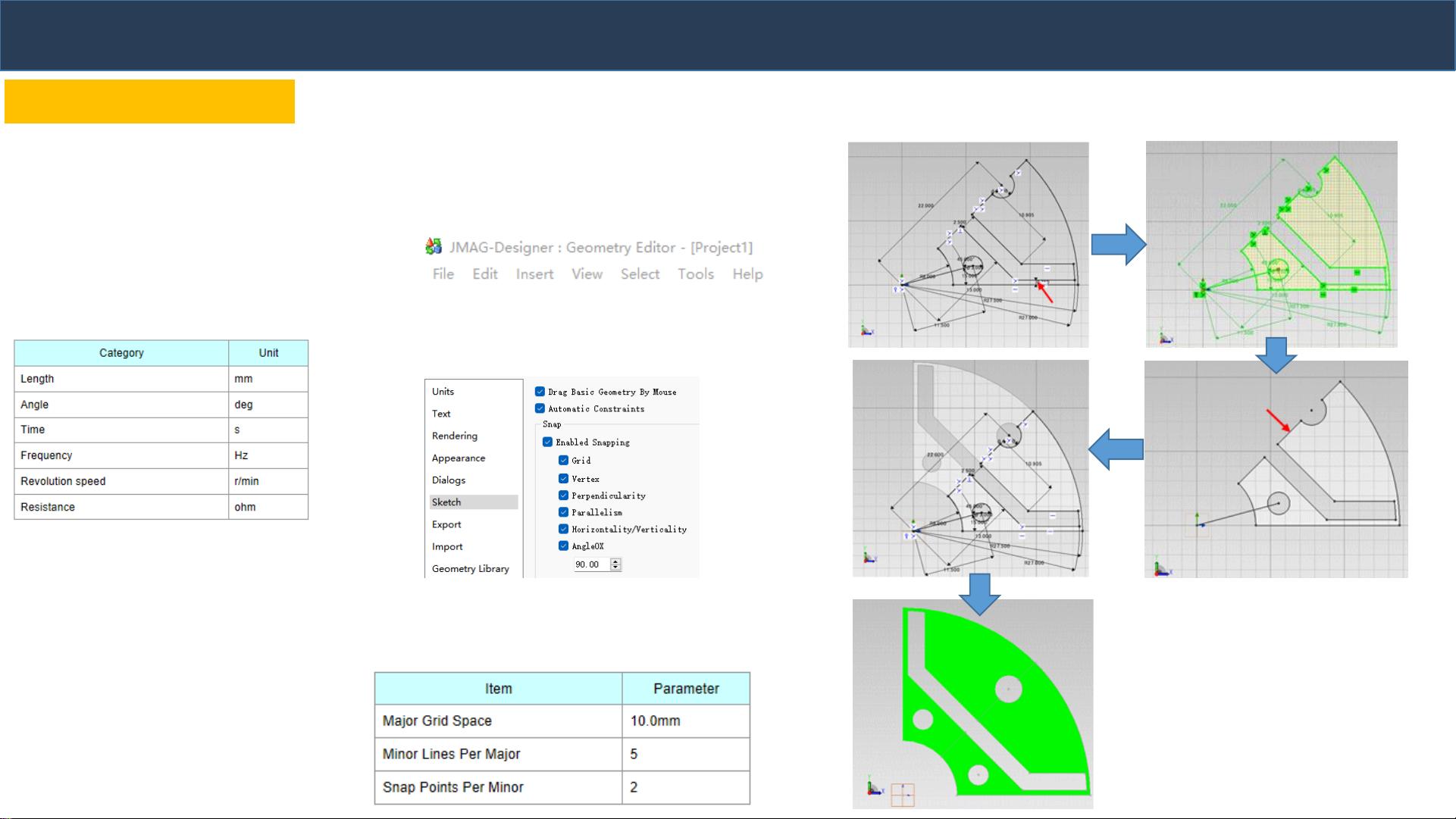Click the JMAG-Designer application logo icon
This screenshot has height=819, width=1456.
[434, 246]
